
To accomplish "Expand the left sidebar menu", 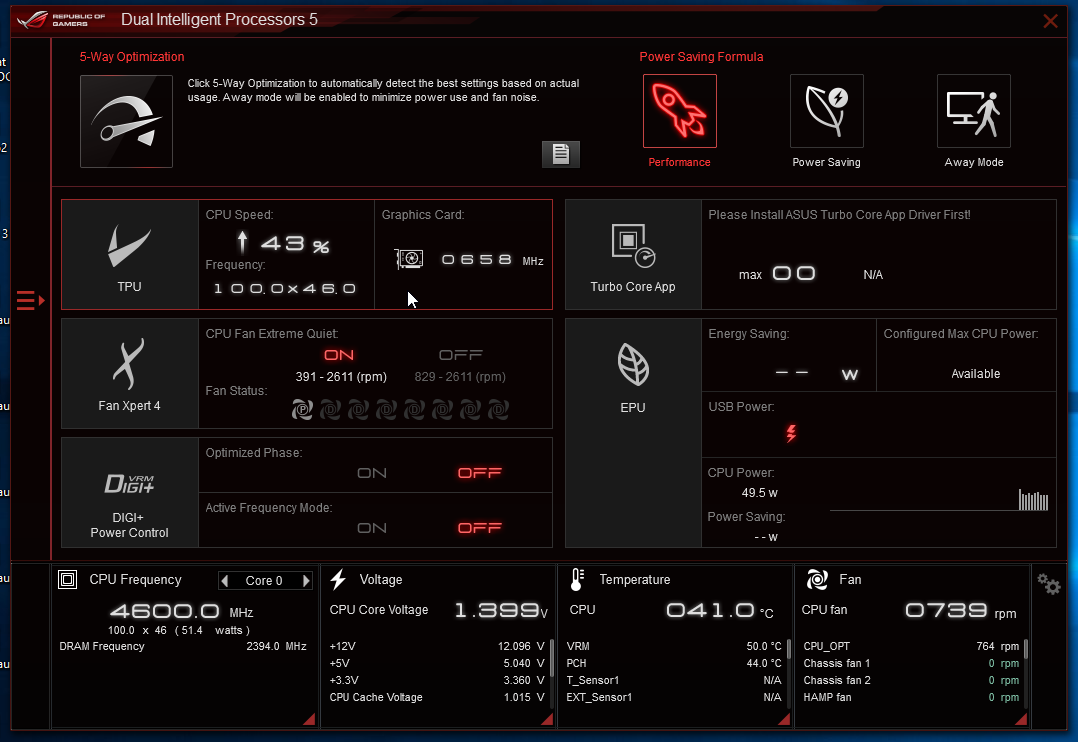I will [x=31, y=301].
